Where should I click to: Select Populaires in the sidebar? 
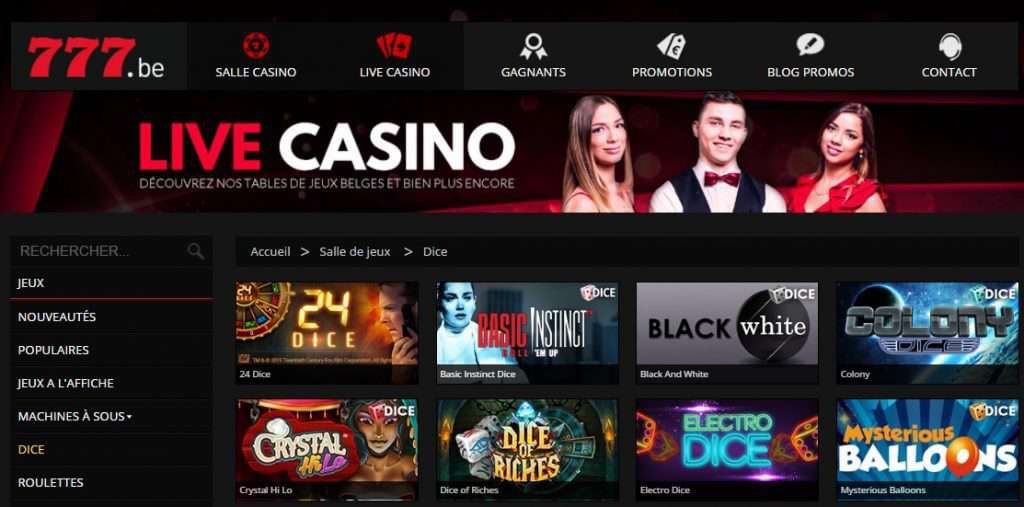[x=54, y=350]
